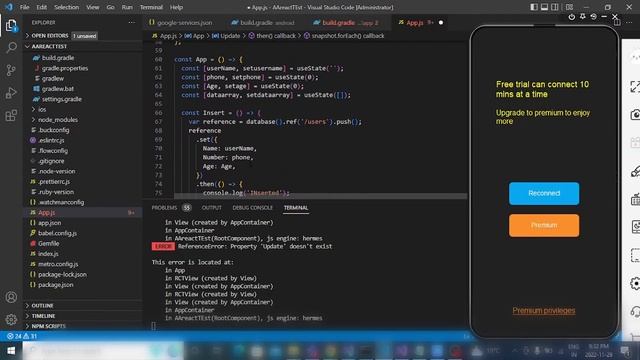Image resolution: width=640 pixels, height=360 pixels.
Task: Switch to the Debug Console tab
Action: [x=252, y=208]
